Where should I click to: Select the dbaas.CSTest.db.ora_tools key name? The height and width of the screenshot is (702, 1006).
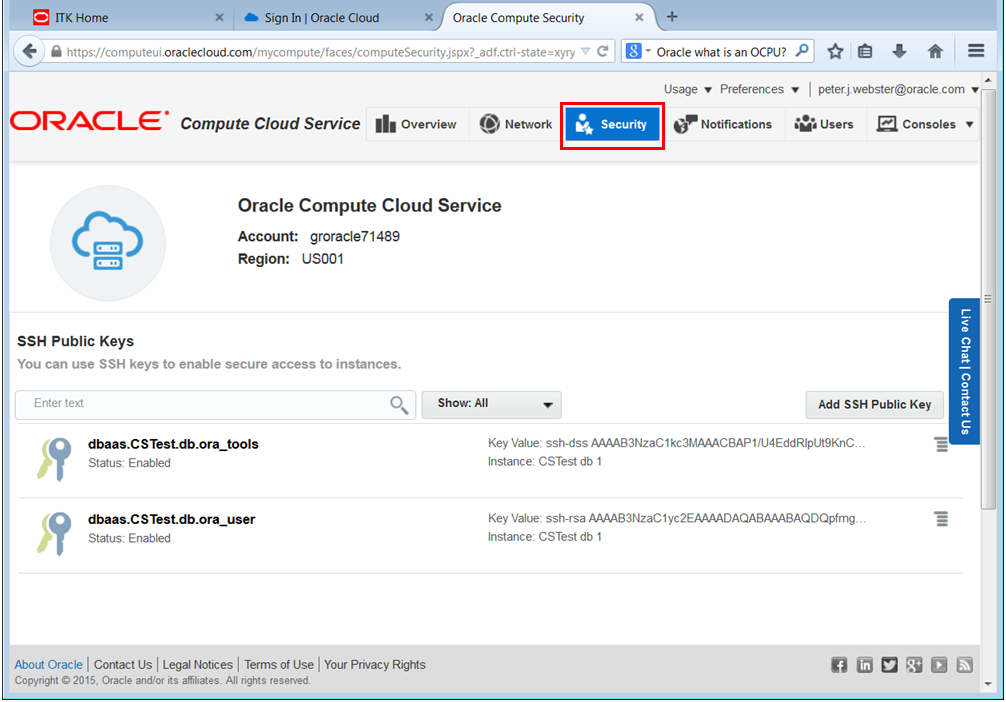point(173,444)
